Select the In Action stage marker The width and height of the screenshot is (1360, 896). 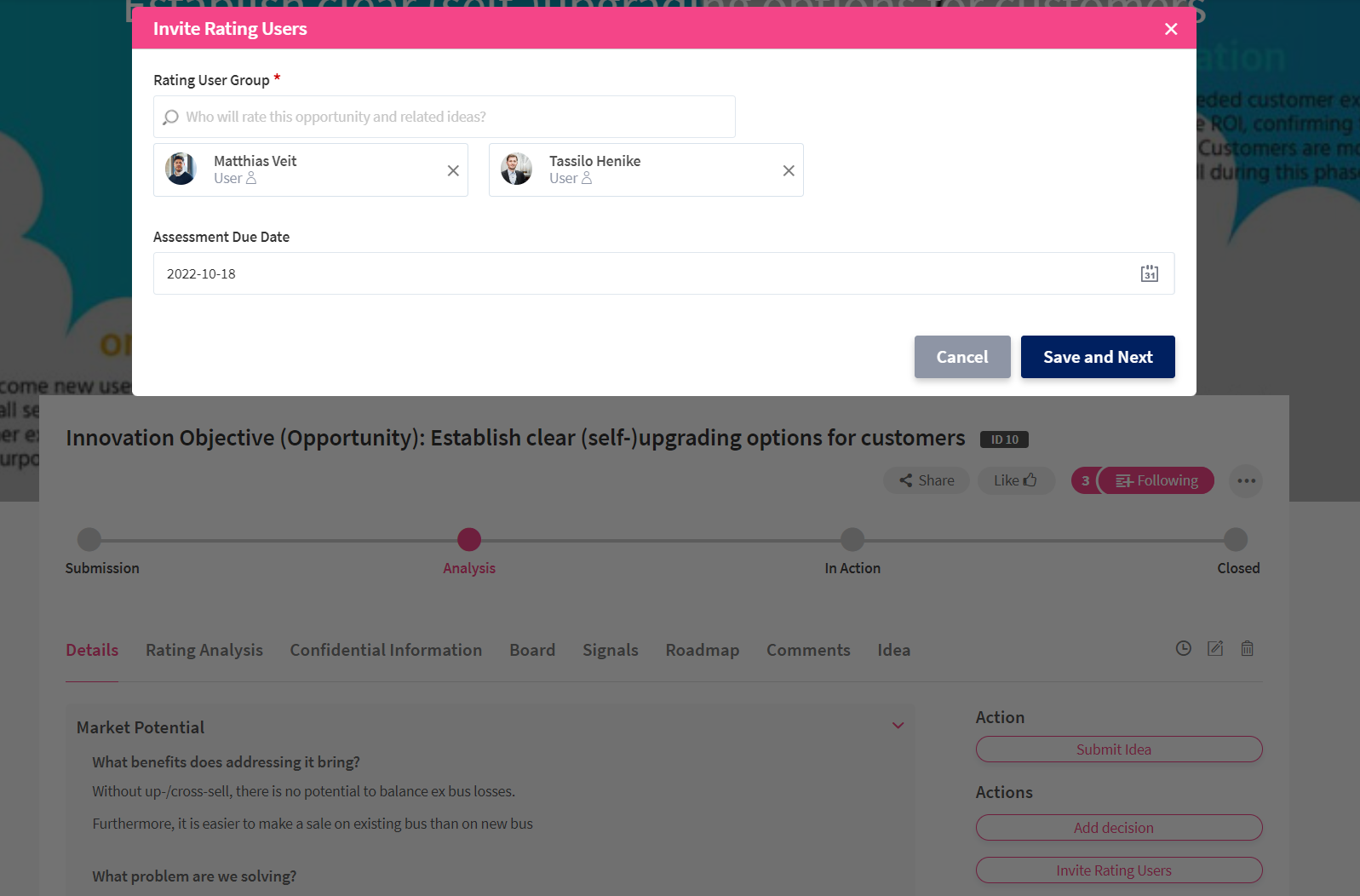[x=852, y=540]
